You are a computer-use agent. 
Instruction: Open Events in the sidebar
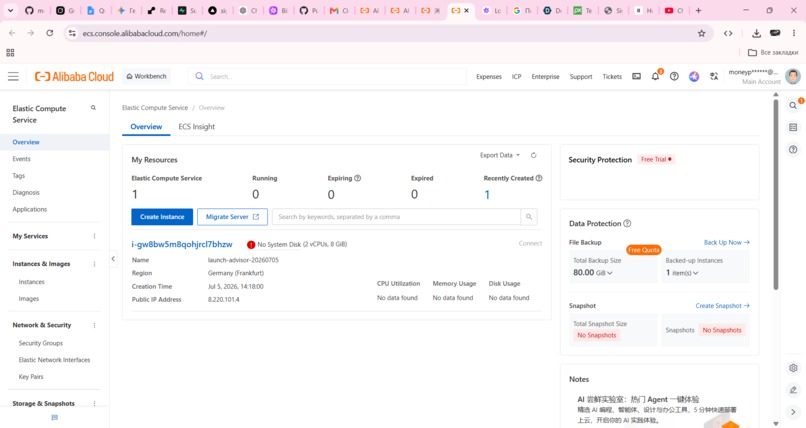tap(22, 159)
